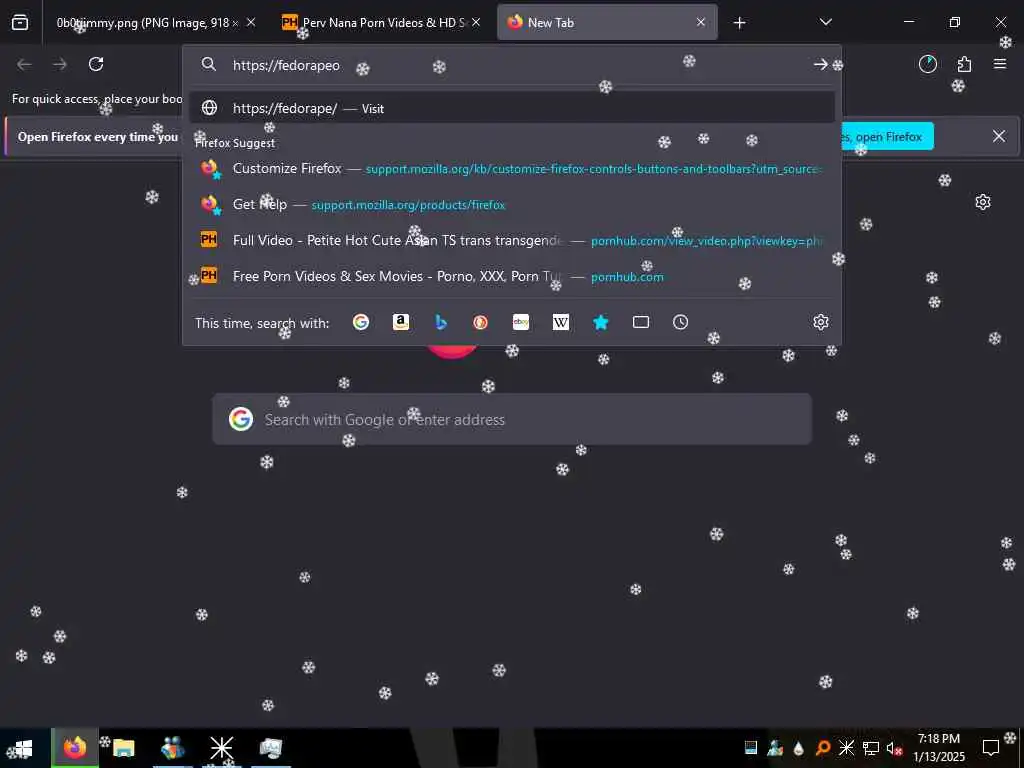The image size is (1024, 768).
Task: Search within Bookmarks star icon
Action: (x=601, y=322)
